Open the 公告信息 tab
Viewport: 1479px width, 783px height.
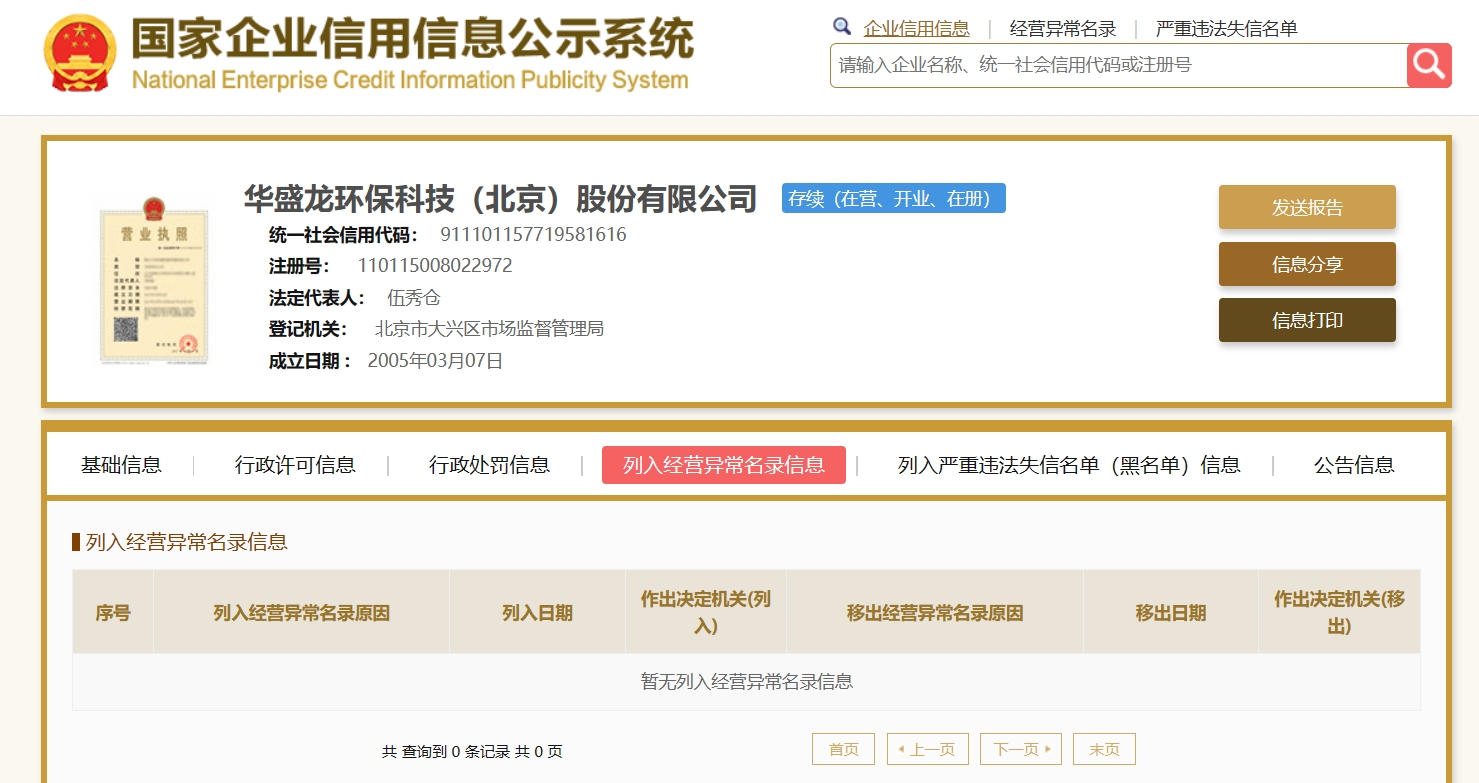pyautogui.click(x=1354, y=465)
